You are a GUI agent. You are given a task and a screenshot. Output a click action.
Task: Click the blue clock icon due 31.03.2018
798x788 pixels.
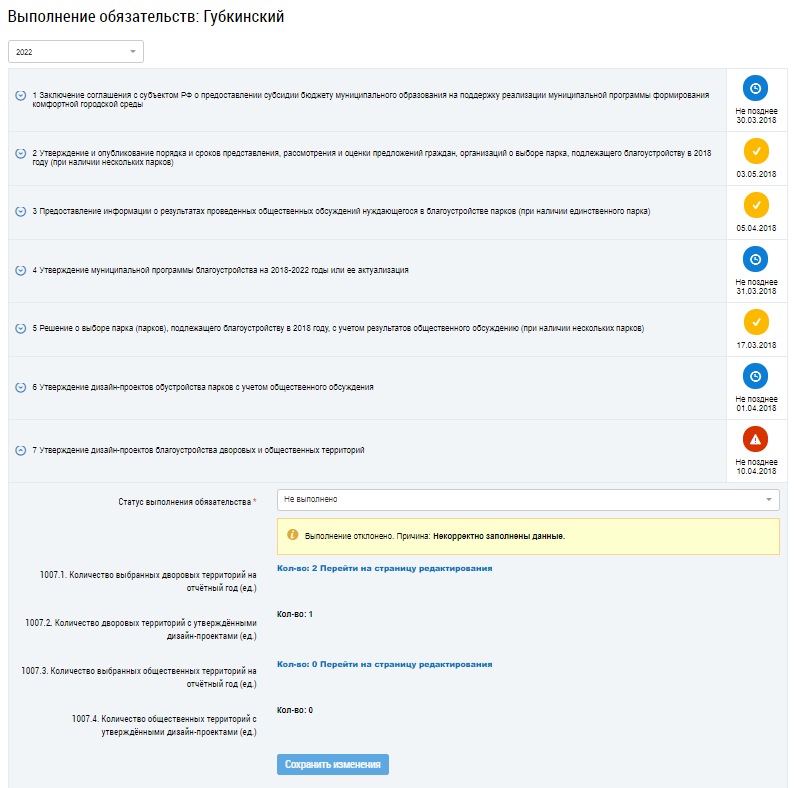(x=755, y=259)
